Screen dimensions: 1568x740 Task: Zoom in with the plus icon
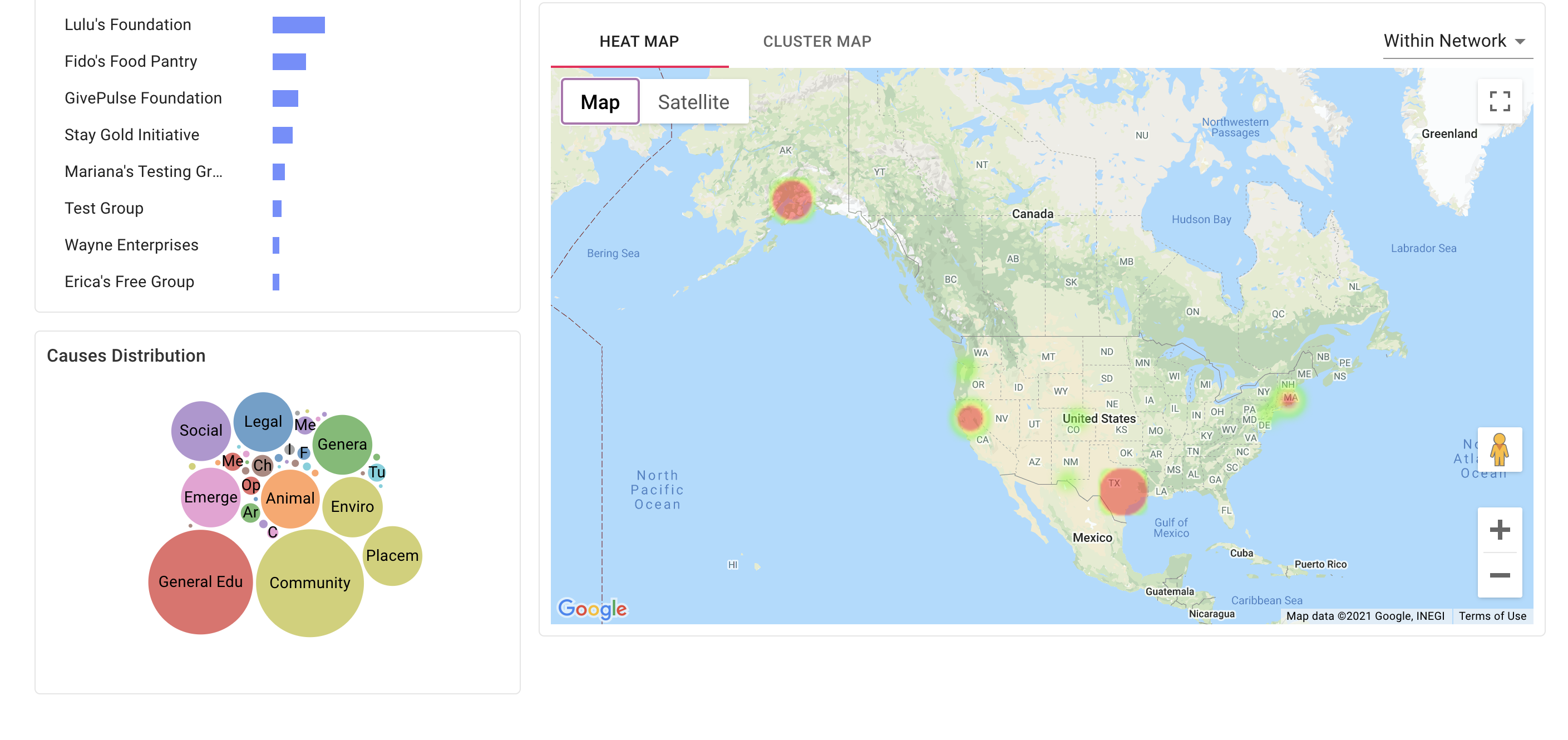click(x=1499, y=530)
